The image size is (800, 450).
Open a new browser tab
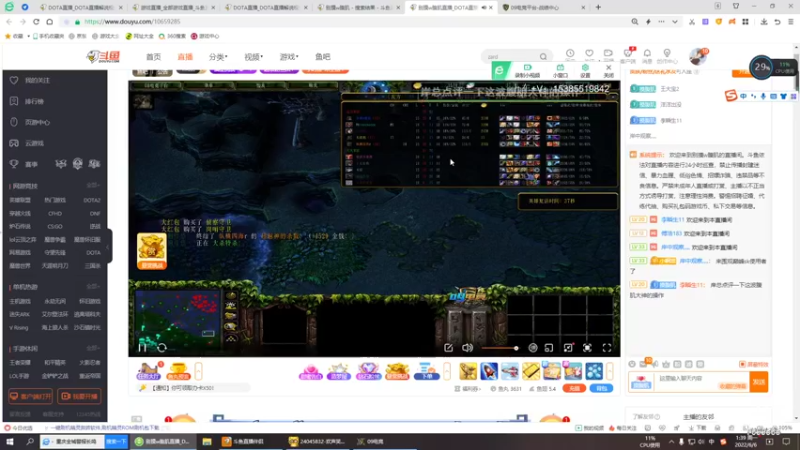[x=598, y=8]
